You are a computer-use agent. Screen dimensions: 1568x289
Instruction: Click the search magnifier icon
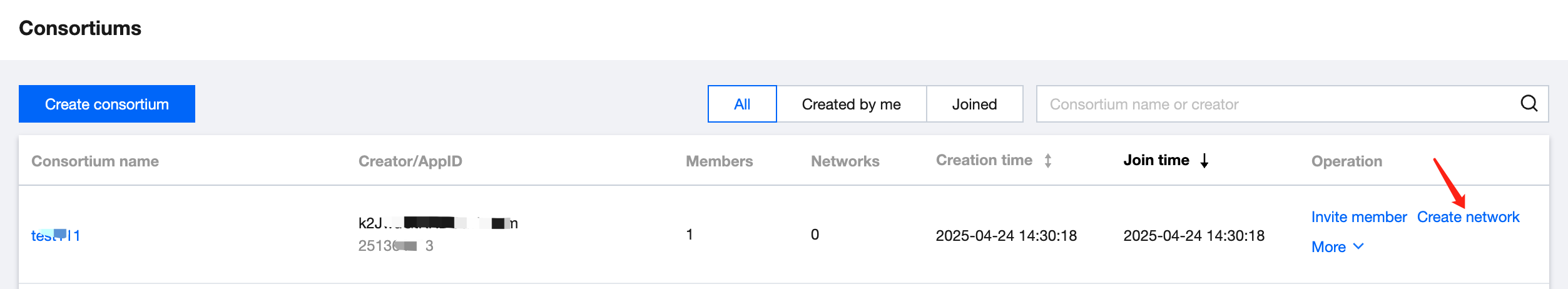1529,103
